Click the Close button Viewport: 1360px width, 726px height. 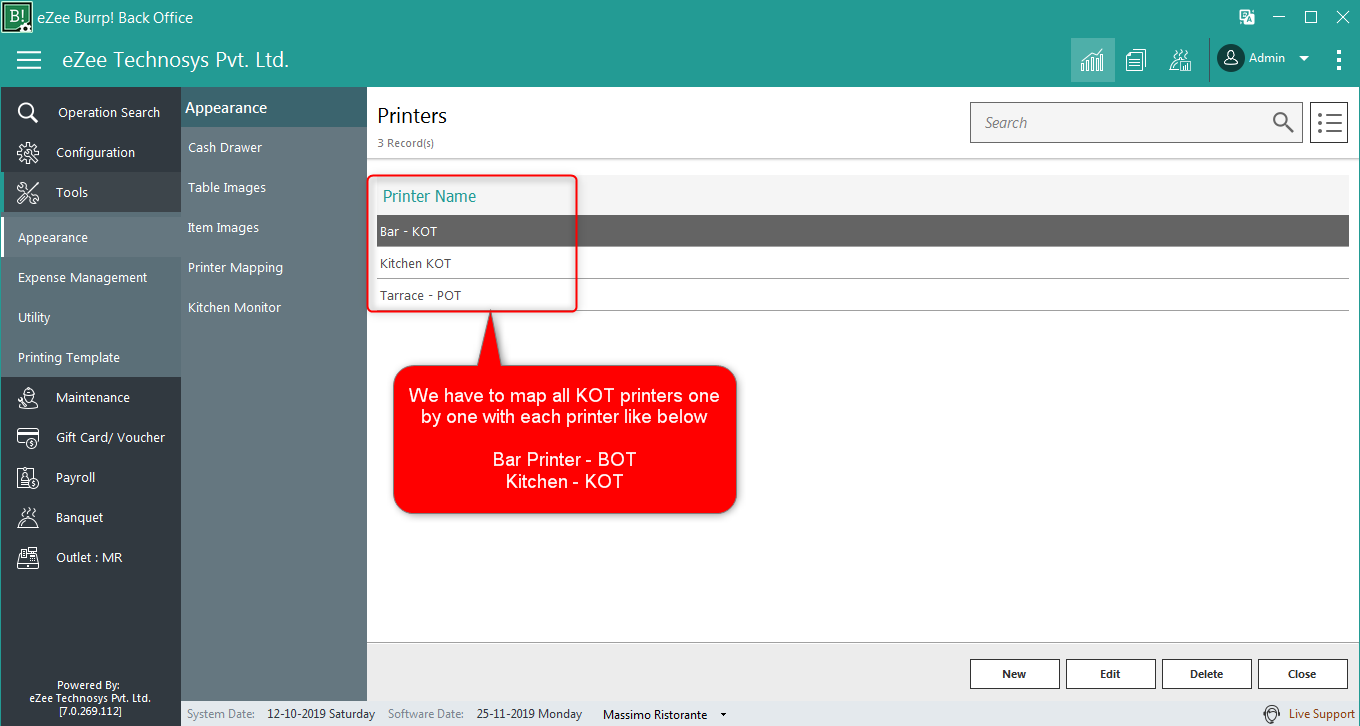1302,674
